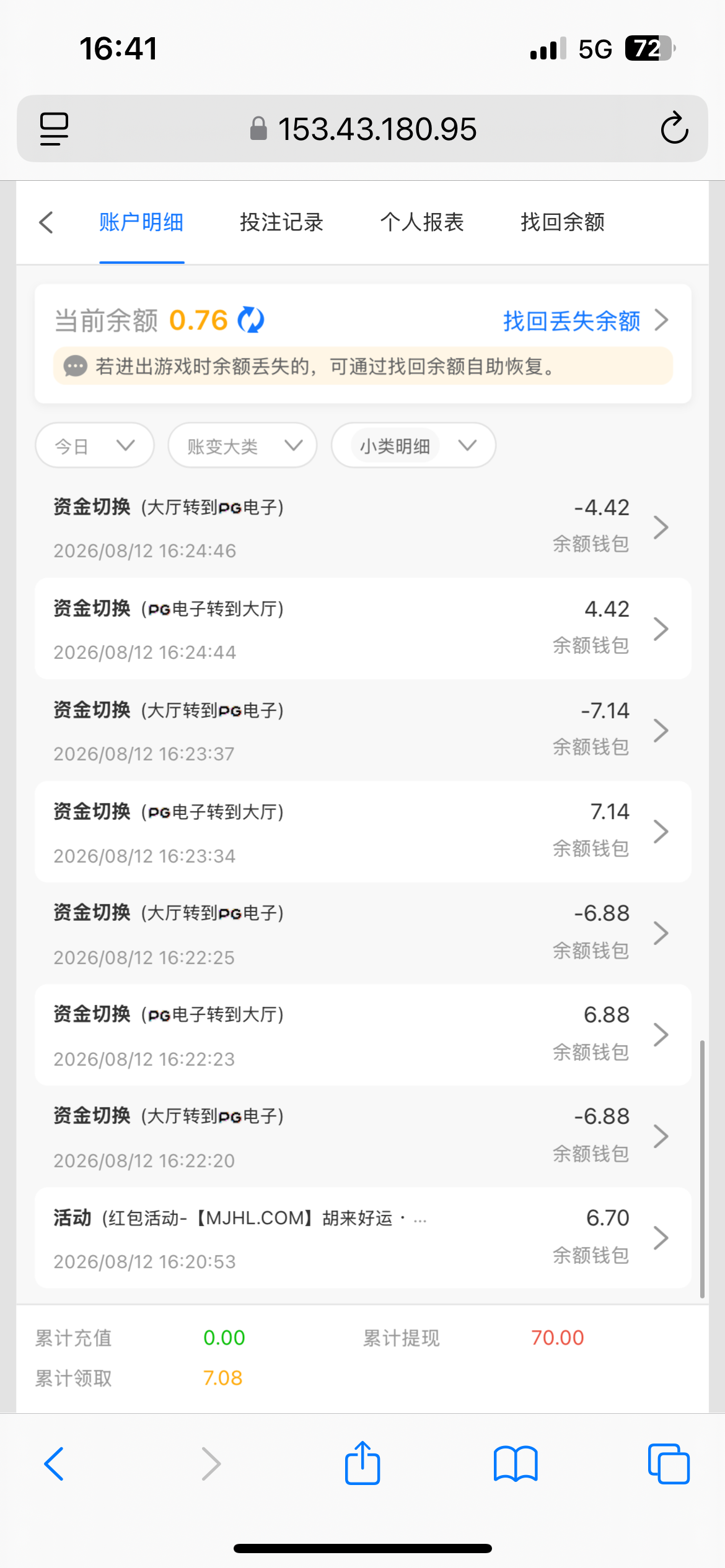This screenshot has width=725, height=1568.
Task: Expand the 账变大类 category dropdown
Action: [x=242, y=445]
